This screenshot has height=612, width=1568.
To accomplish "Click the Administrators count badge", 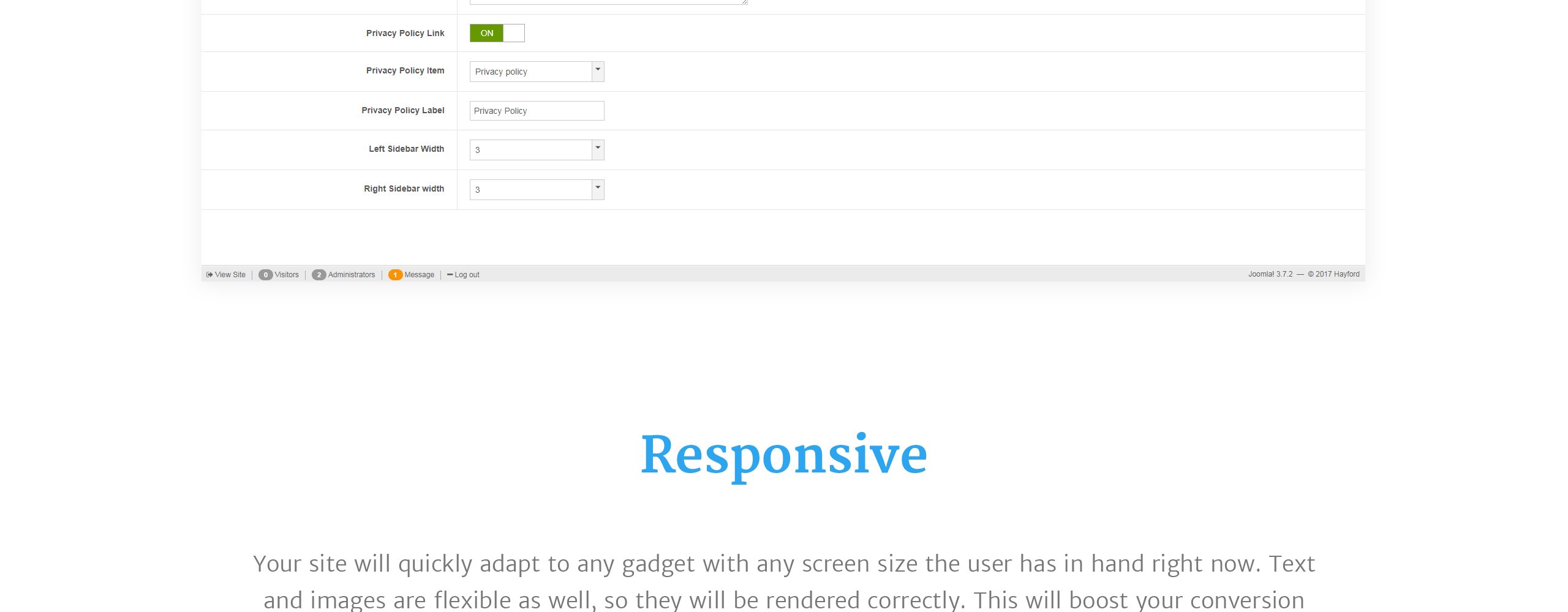I will [x=318, y=275].
